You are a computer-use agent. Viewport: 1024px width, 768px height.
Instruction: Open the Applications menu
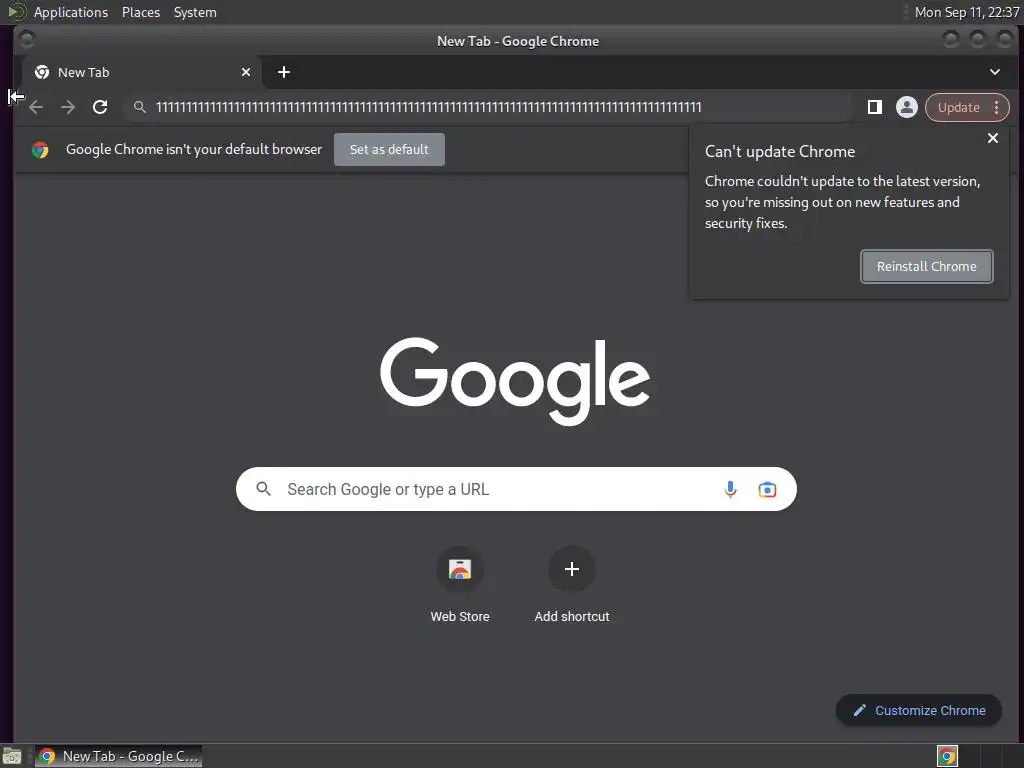[x=71, y=12]
